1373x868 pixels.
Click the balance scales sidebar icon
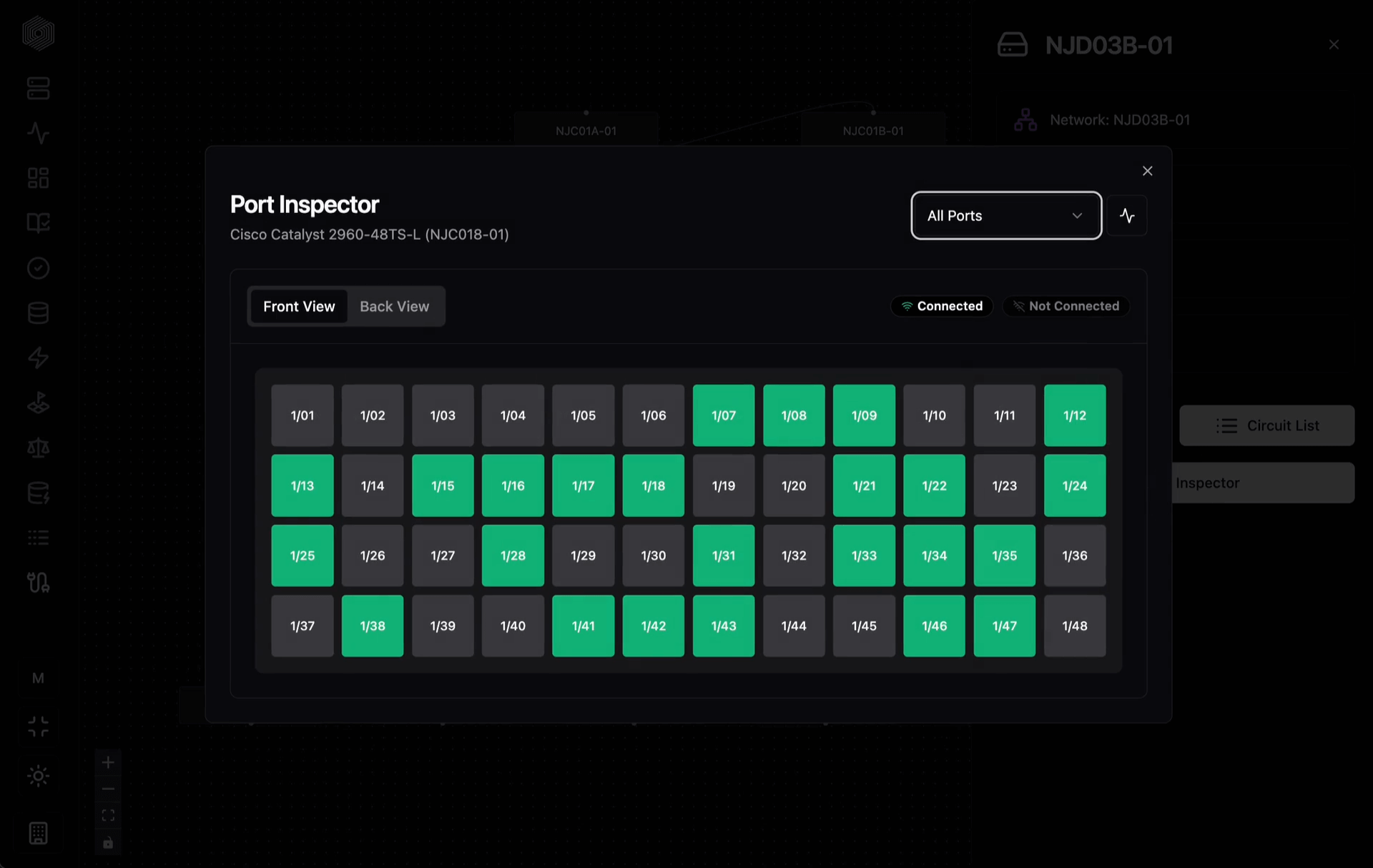[x=38, y=448]
